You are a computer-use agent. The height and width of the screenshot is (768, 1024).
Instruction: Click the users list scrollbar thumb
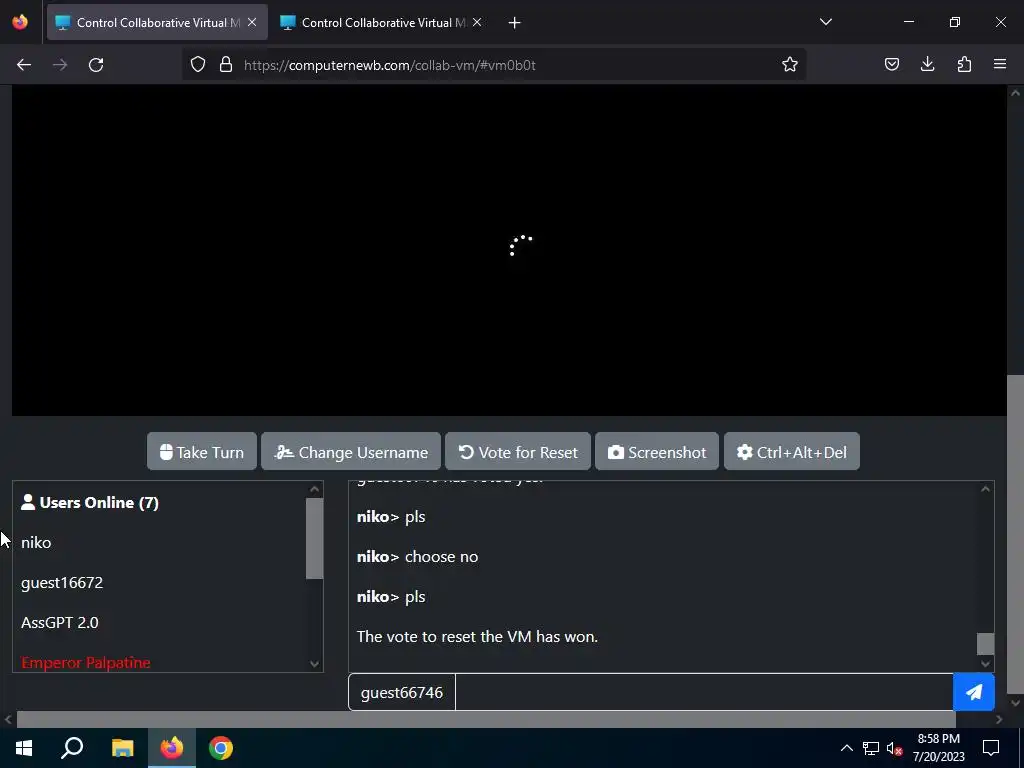tap(314, 538)
